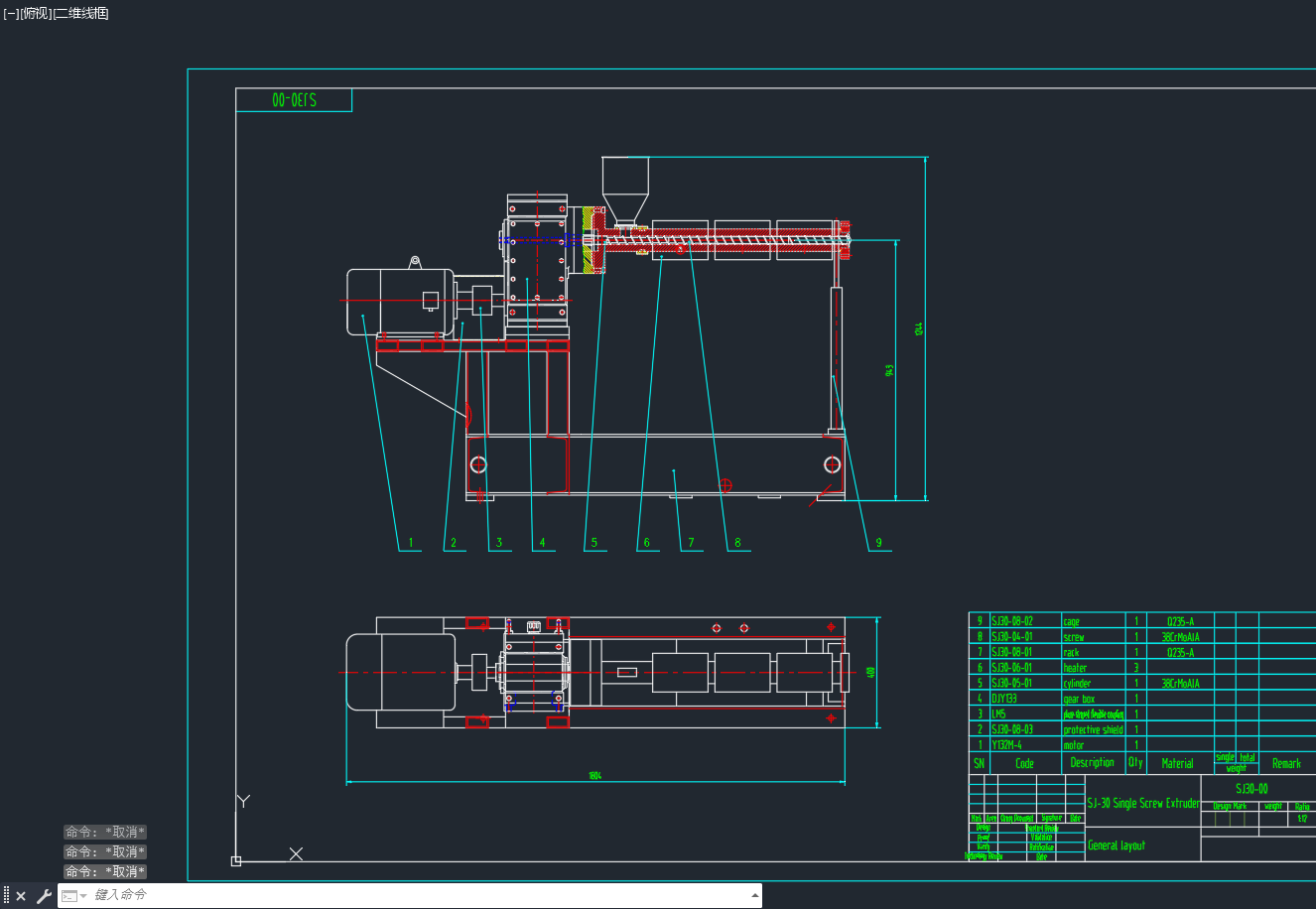Click the command line grip handle
This screenshot has width=1316, height=909.
(6, 896)
